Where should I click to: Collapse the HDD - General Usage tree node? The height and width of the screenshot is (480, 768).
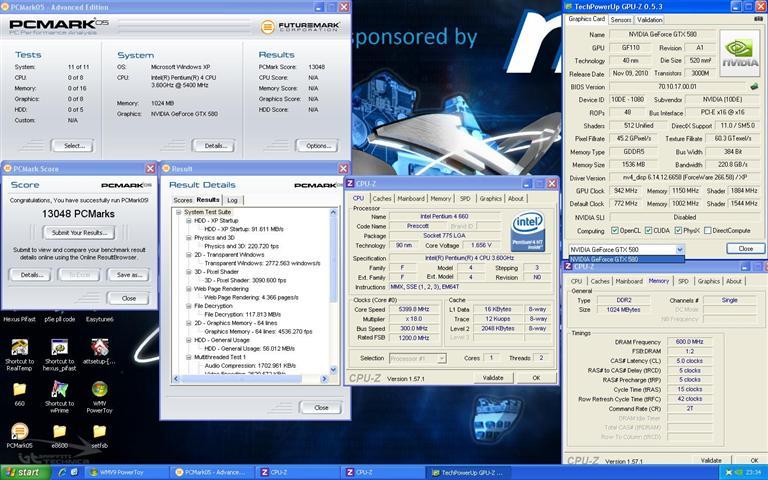pos(189,340)
